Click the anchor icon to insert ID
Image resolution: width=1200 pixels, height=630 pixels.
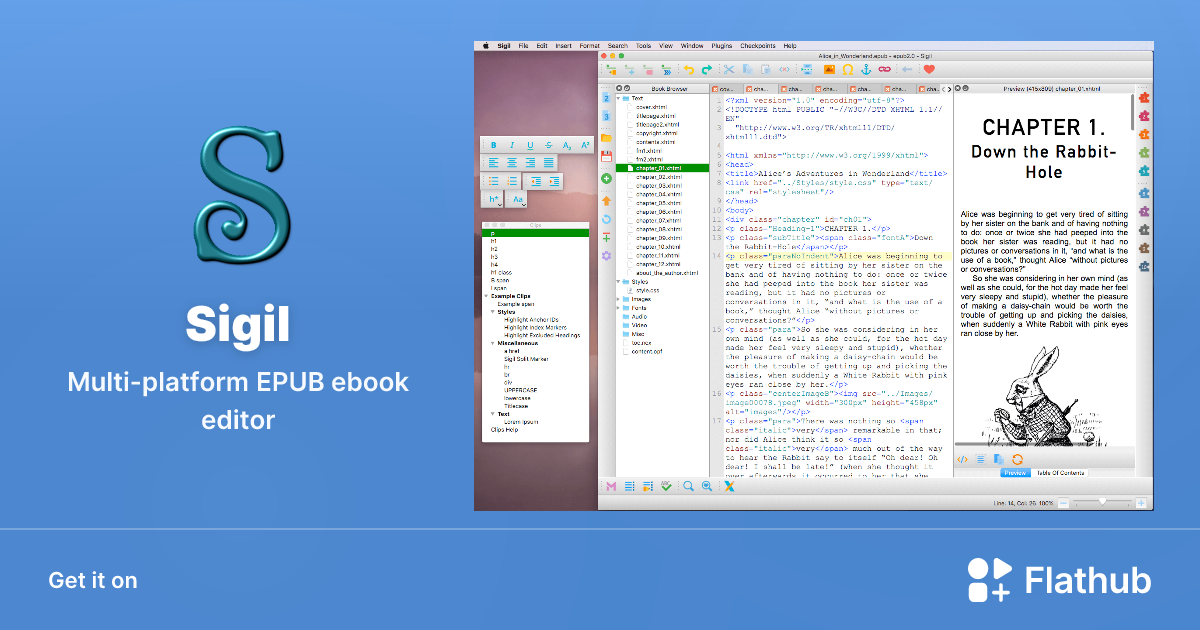point(866,69)
